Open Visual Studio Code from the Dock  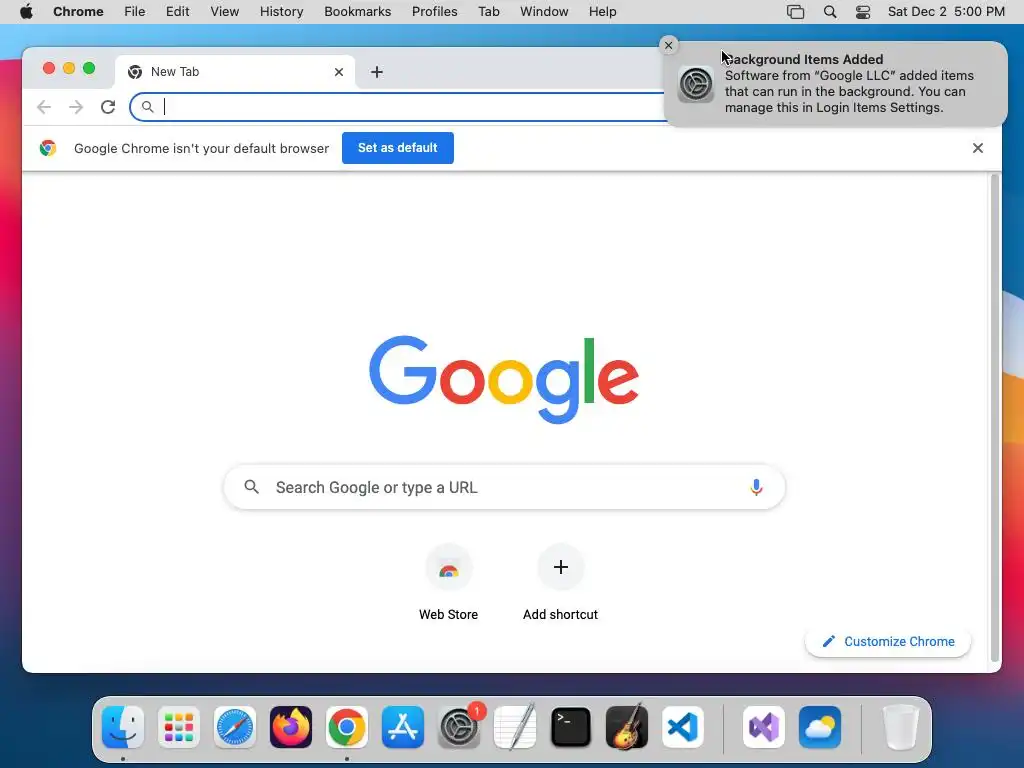tap(683, 727)
